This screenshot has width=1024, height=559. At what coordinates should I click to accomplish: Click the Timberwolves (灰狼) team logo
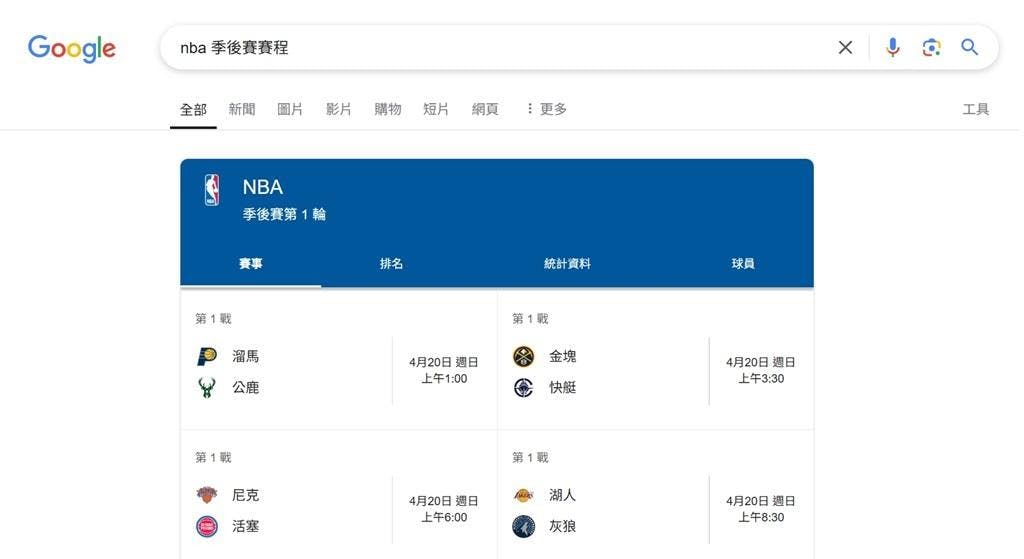[x=524, y=526]
